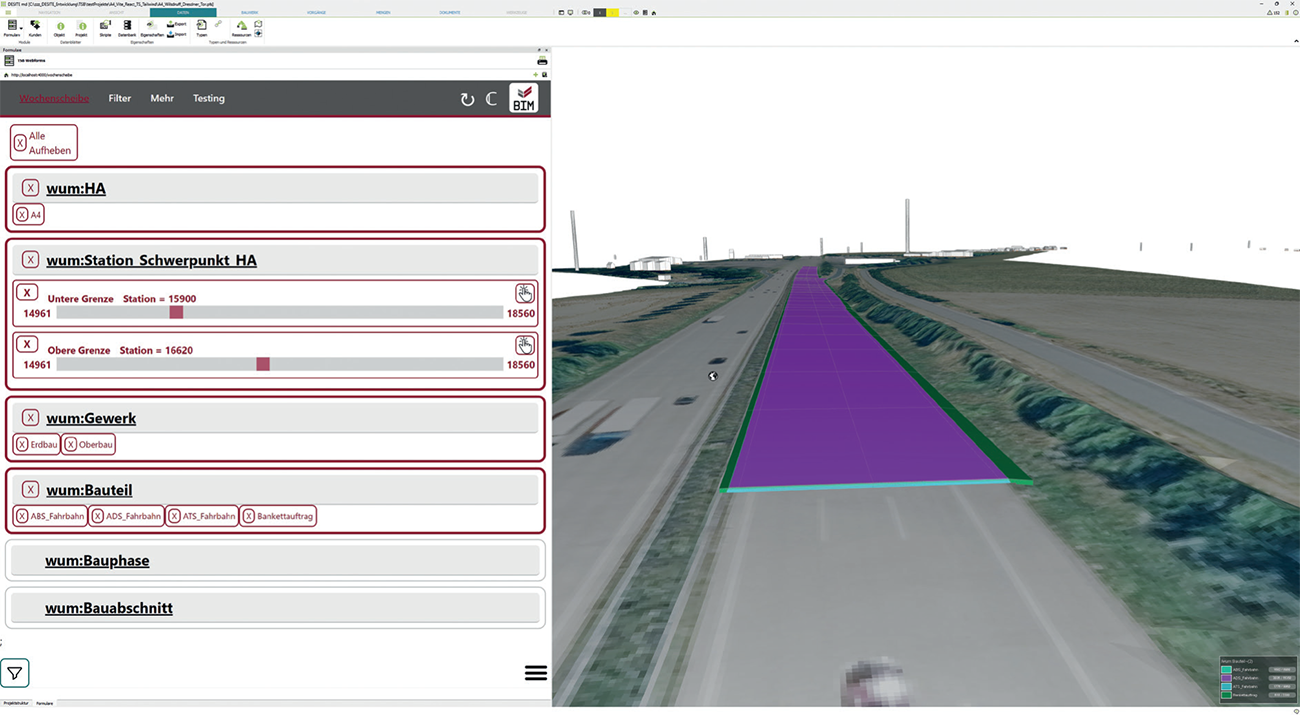Viewport: 1300px width, 715px height.
Task: Expand the wum:Bauphase section
Action: pyautogui.click(x=97, y=561)
